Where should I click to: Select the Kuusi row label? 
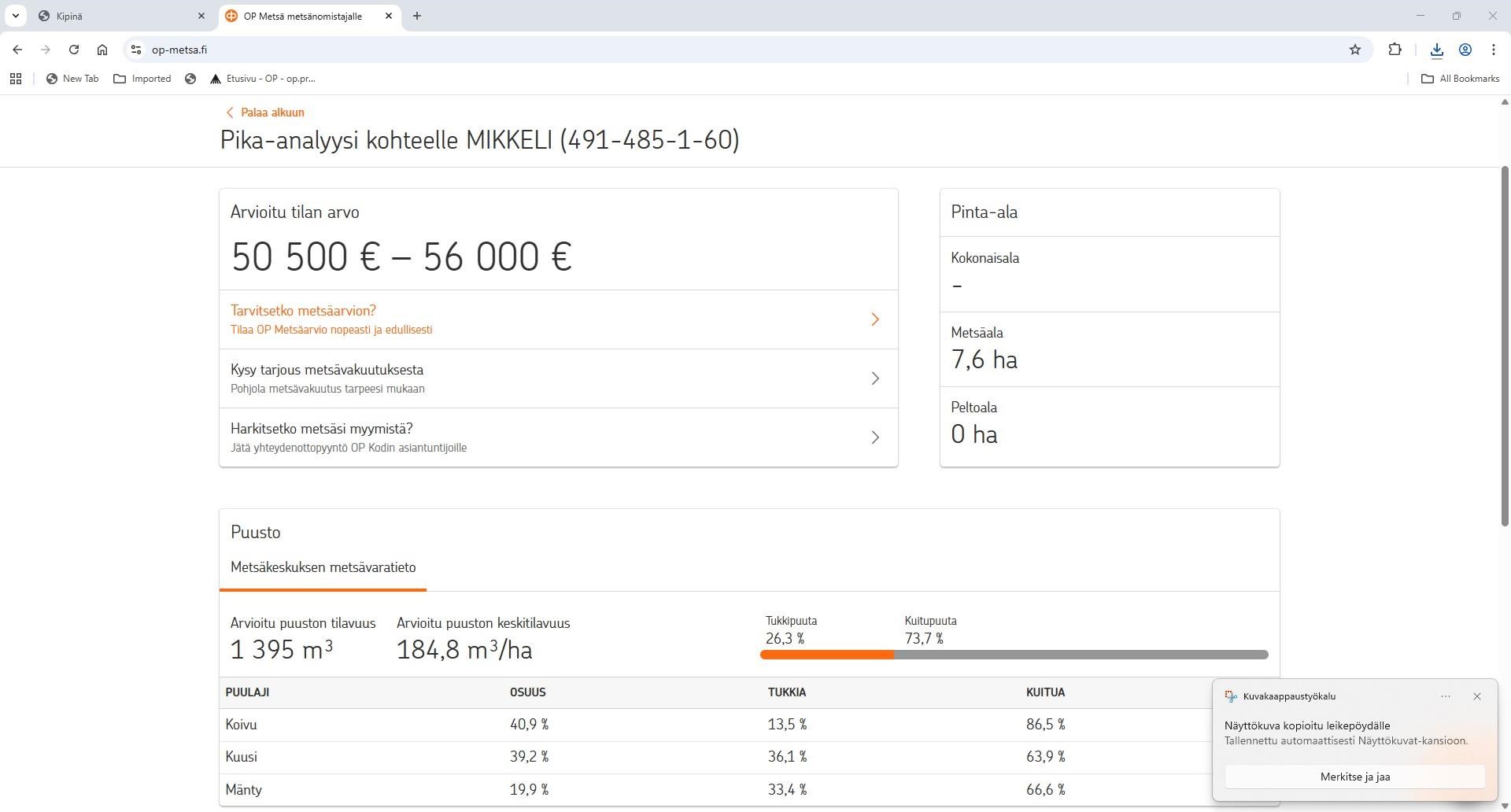click(x=241, y=757)
